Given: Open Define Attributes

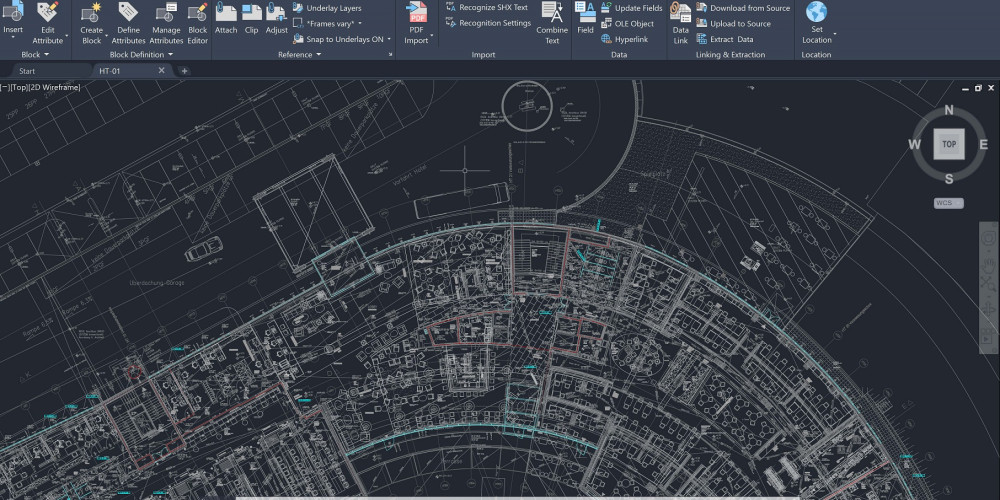Looking at the screenshot, I should (128, 22).
